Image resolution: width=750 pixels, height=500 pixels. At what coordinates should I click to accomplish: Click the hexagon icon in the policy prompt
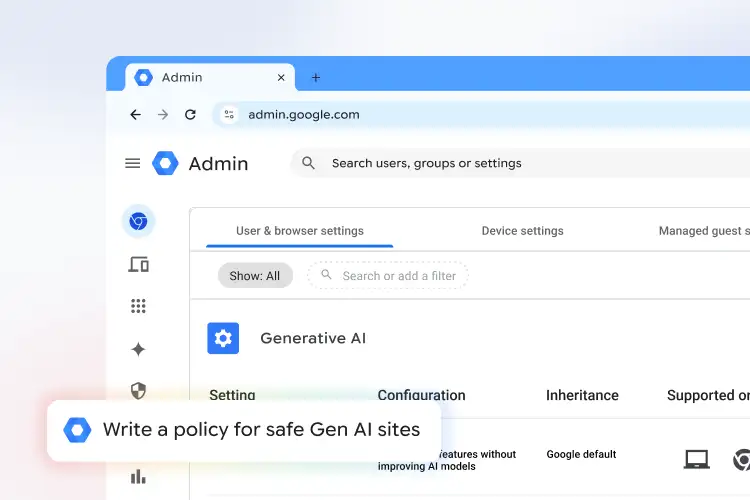click(x=77, y=430)
